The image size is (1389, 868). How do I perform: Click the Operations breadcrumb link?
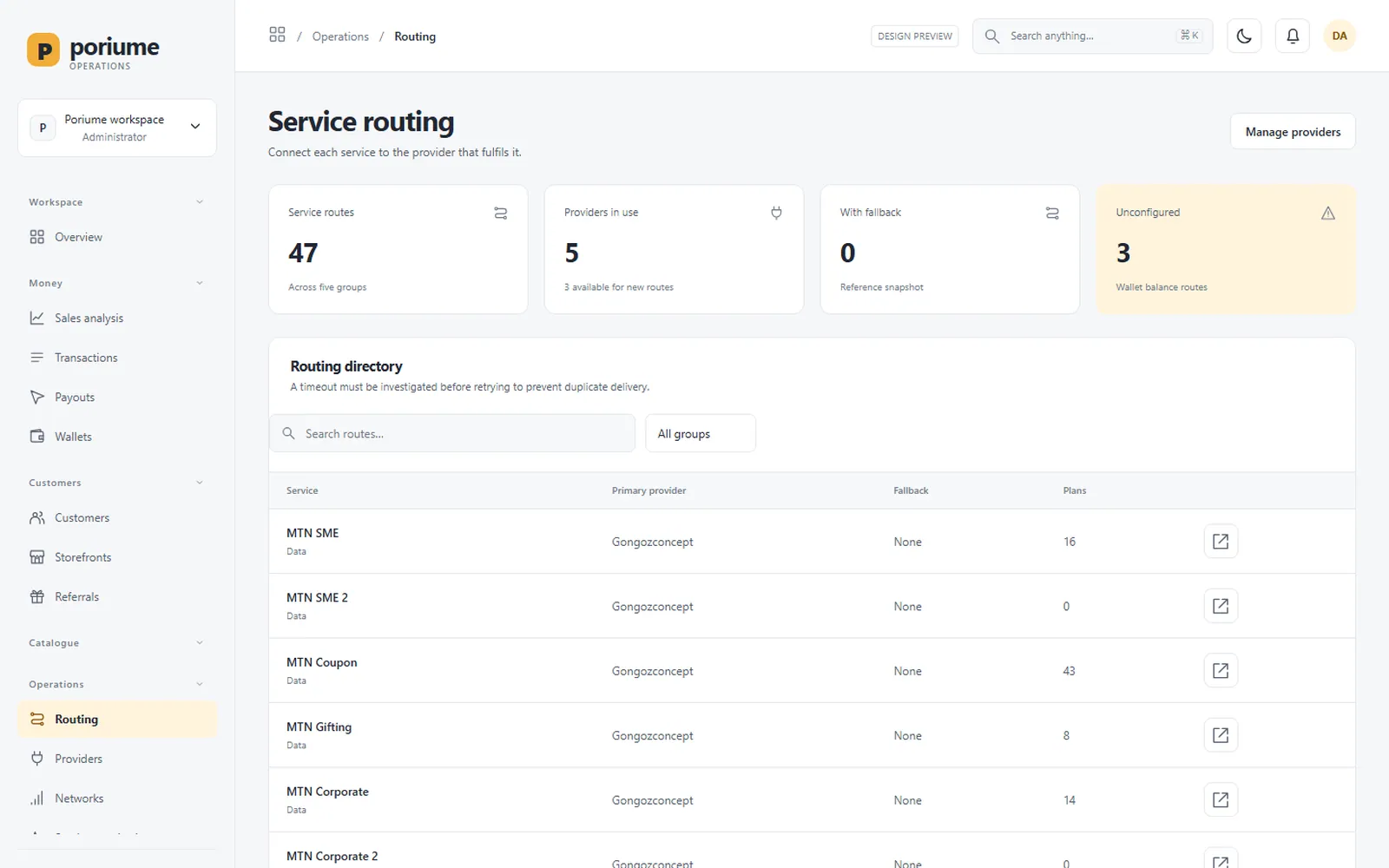point(340,36)
